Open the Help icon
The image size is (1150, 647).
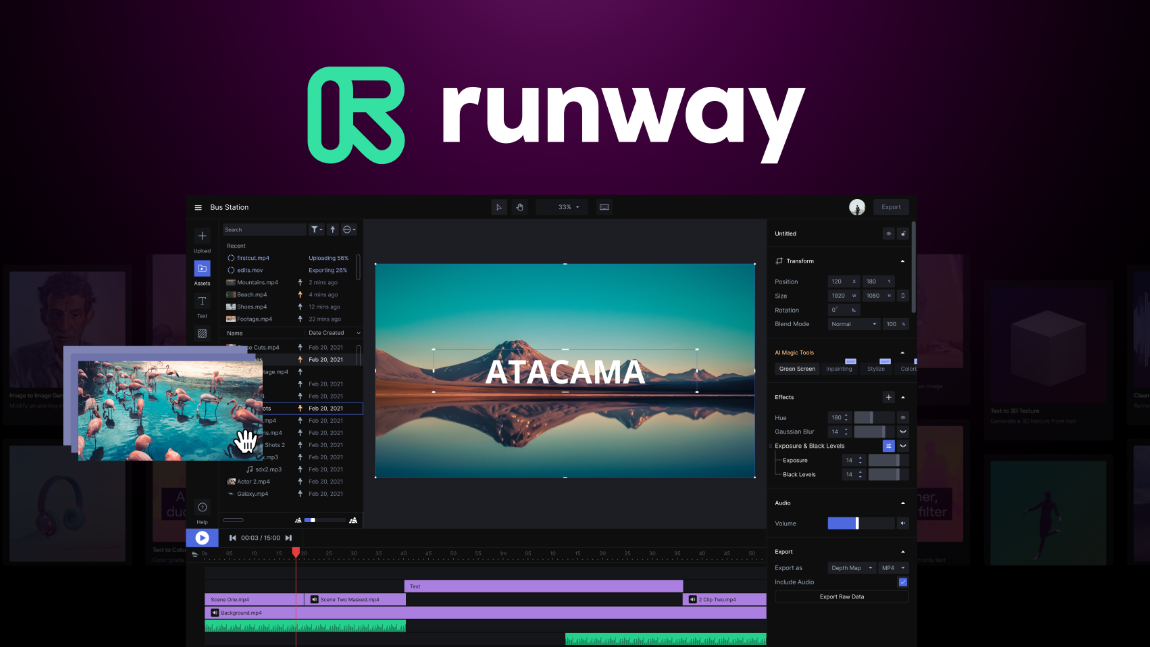pyautogui.click(x=202, y=508)
